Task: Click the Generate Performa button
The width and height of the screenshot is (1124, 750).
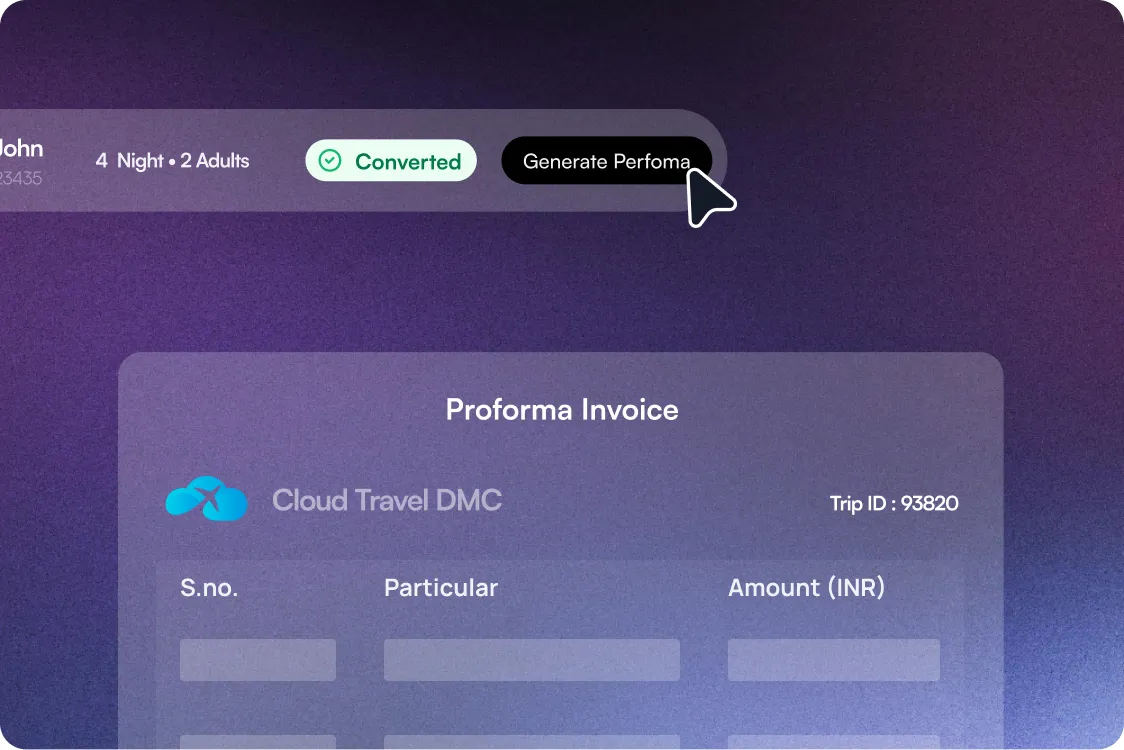Action: (606, 161)
